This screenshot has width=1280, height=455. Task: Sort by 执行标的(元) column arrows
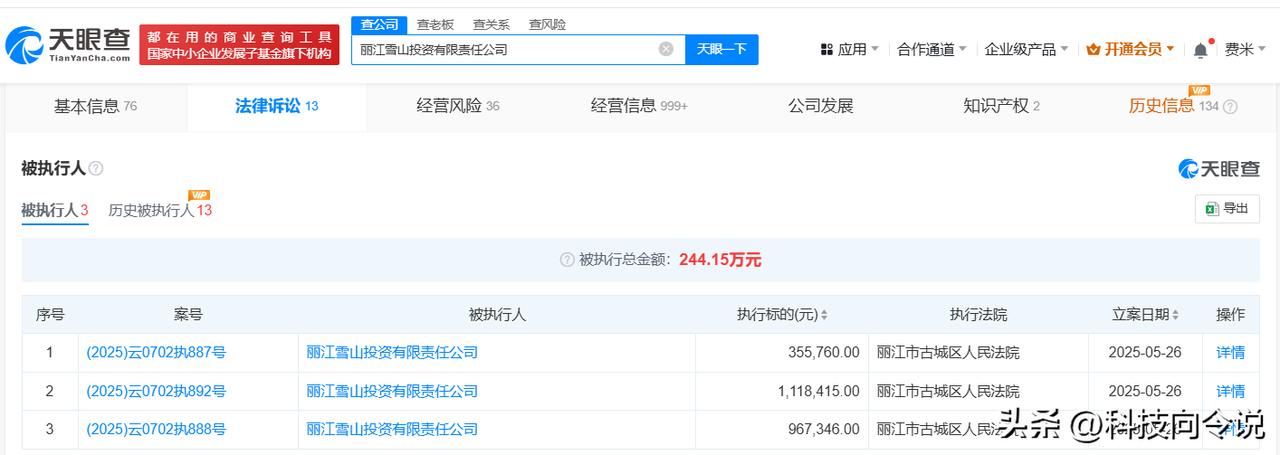(x=824, y=314)
